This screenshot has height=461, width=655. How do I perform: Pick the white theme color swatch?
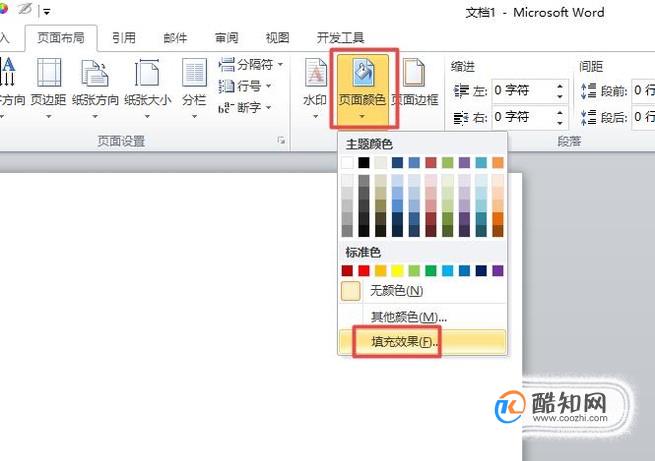[347, 162]
